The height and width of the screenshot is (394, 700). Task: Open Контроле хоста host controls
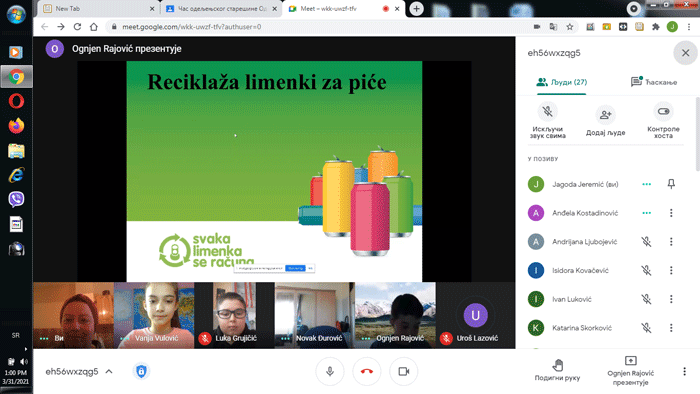[x=663, y=112]
